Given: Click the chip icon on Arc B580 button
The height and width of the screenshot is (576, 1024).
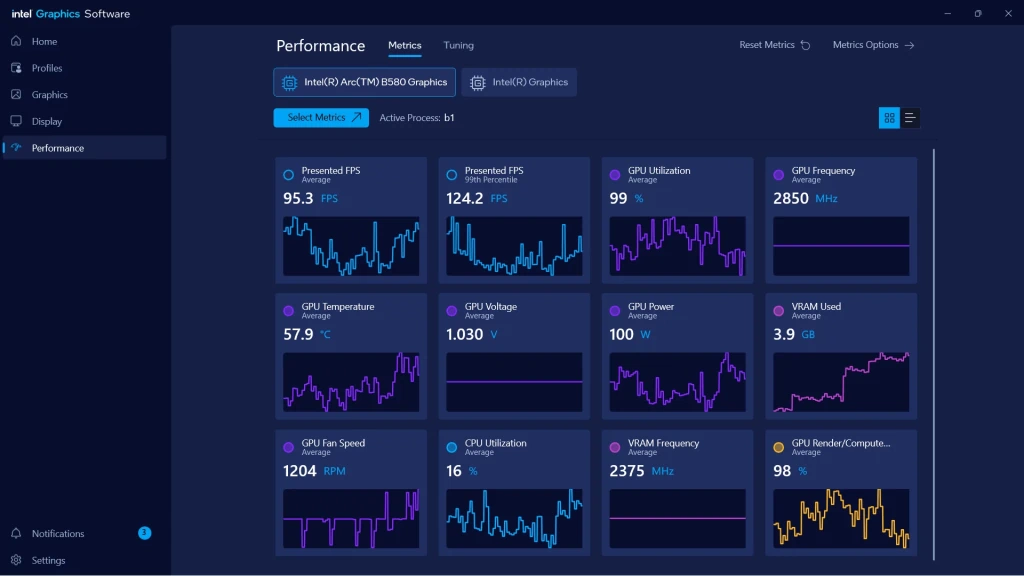Looking at the screenshot, I should tap(289, 83).
